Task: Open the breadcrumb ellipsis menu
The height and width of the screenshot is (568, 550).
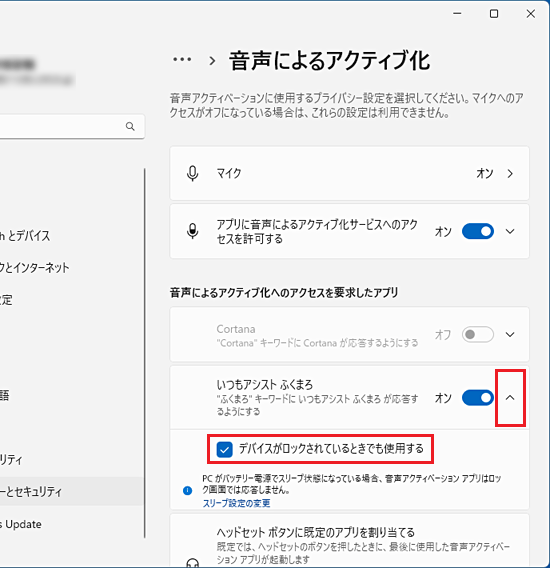Action: [182, 59]
